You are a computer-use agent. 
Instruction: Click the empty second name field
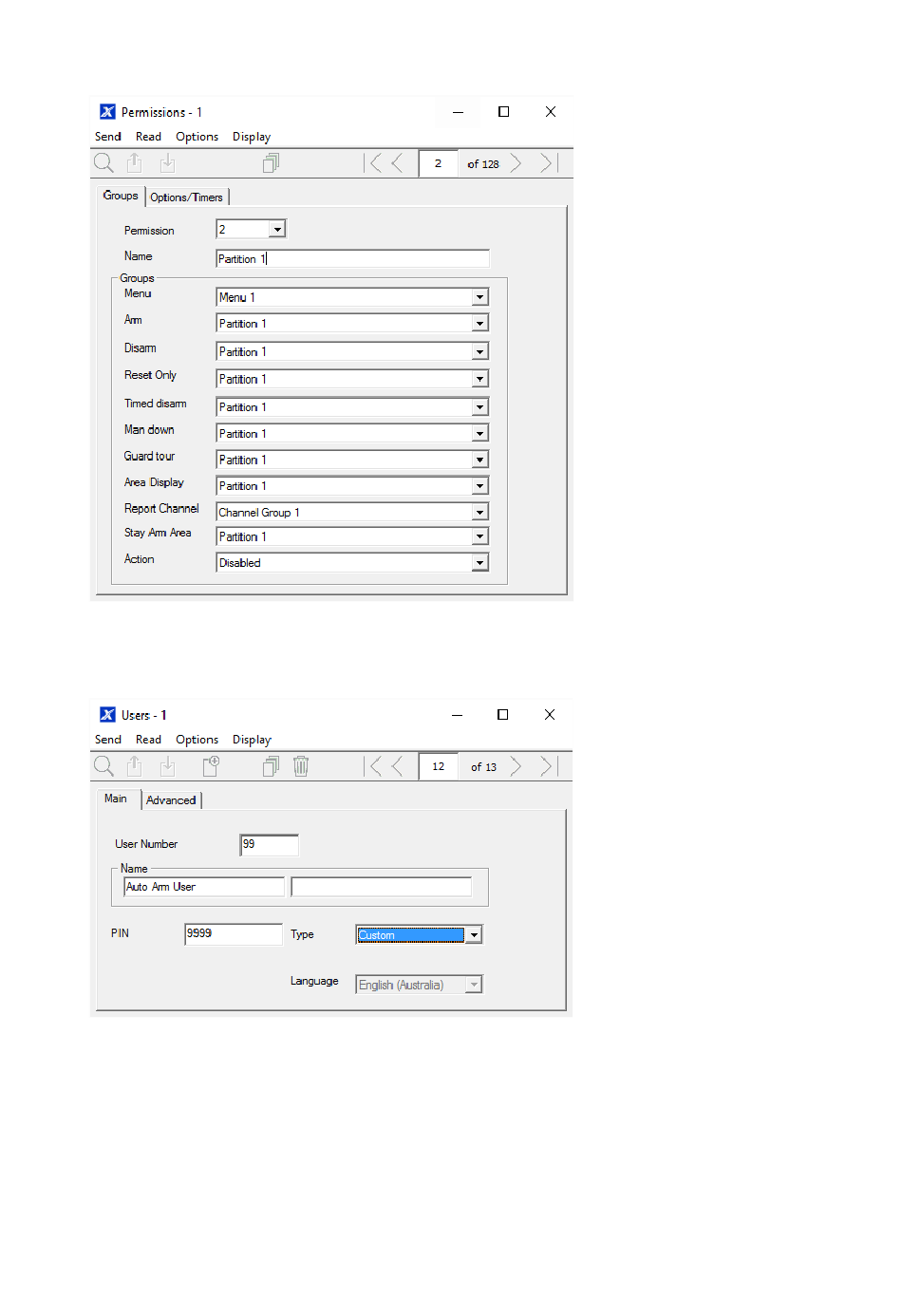click(x=381, y=887)
